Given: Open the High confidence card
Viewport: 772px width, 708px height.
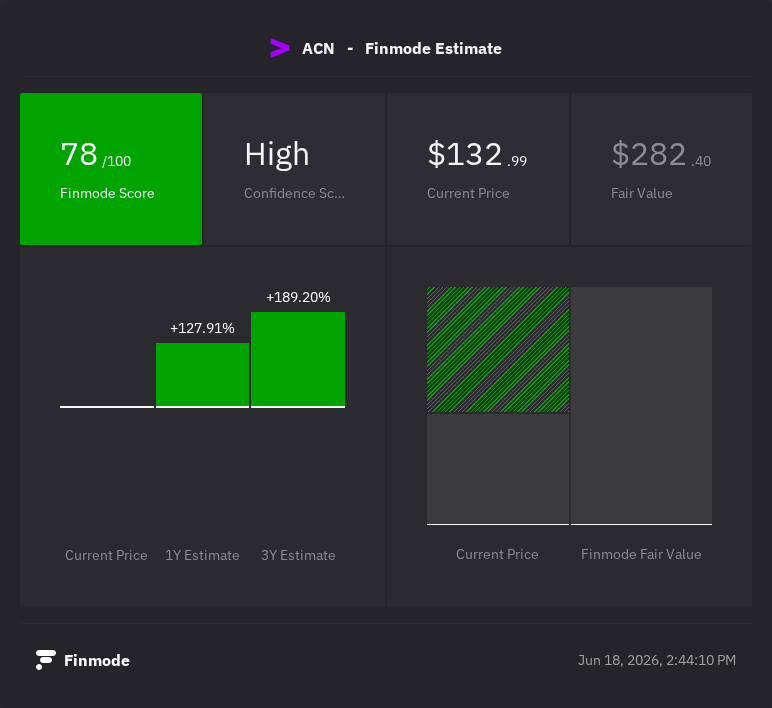Looking at the screenshot, I should (x=294, y=169).
